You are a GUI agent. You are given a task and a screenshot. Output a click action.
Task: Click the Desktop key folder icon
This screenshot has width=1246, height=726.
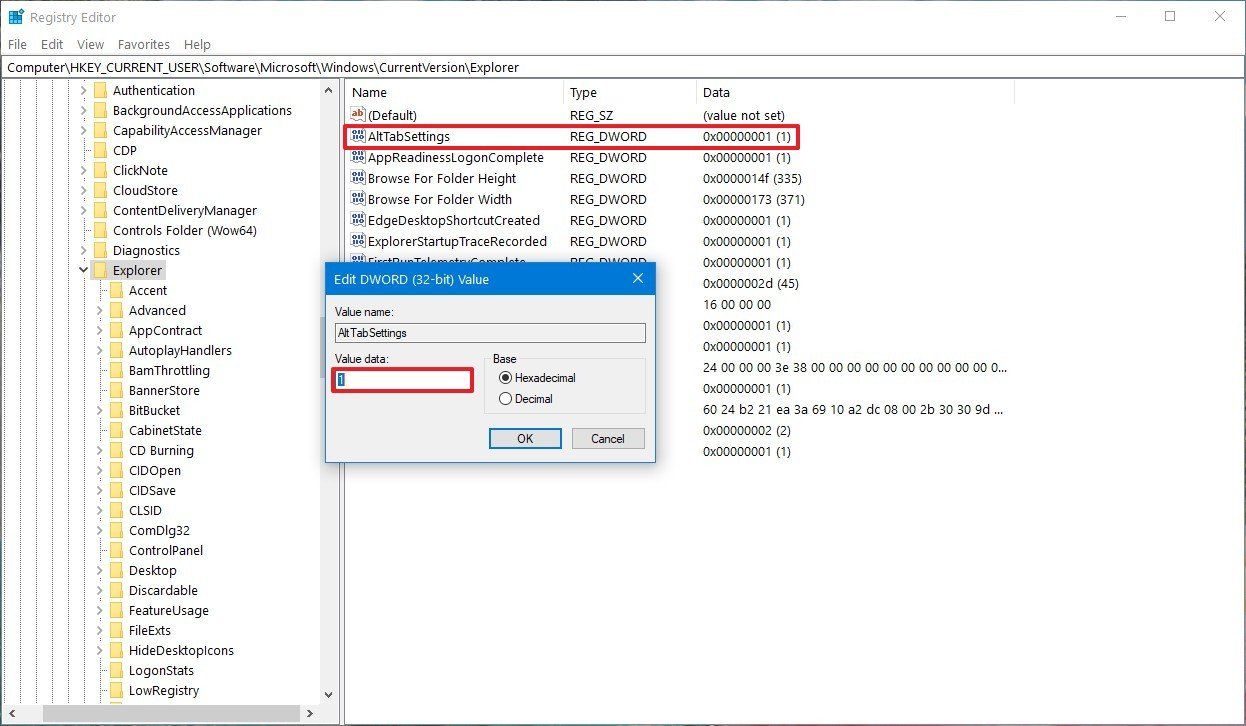tap(116, 570)
